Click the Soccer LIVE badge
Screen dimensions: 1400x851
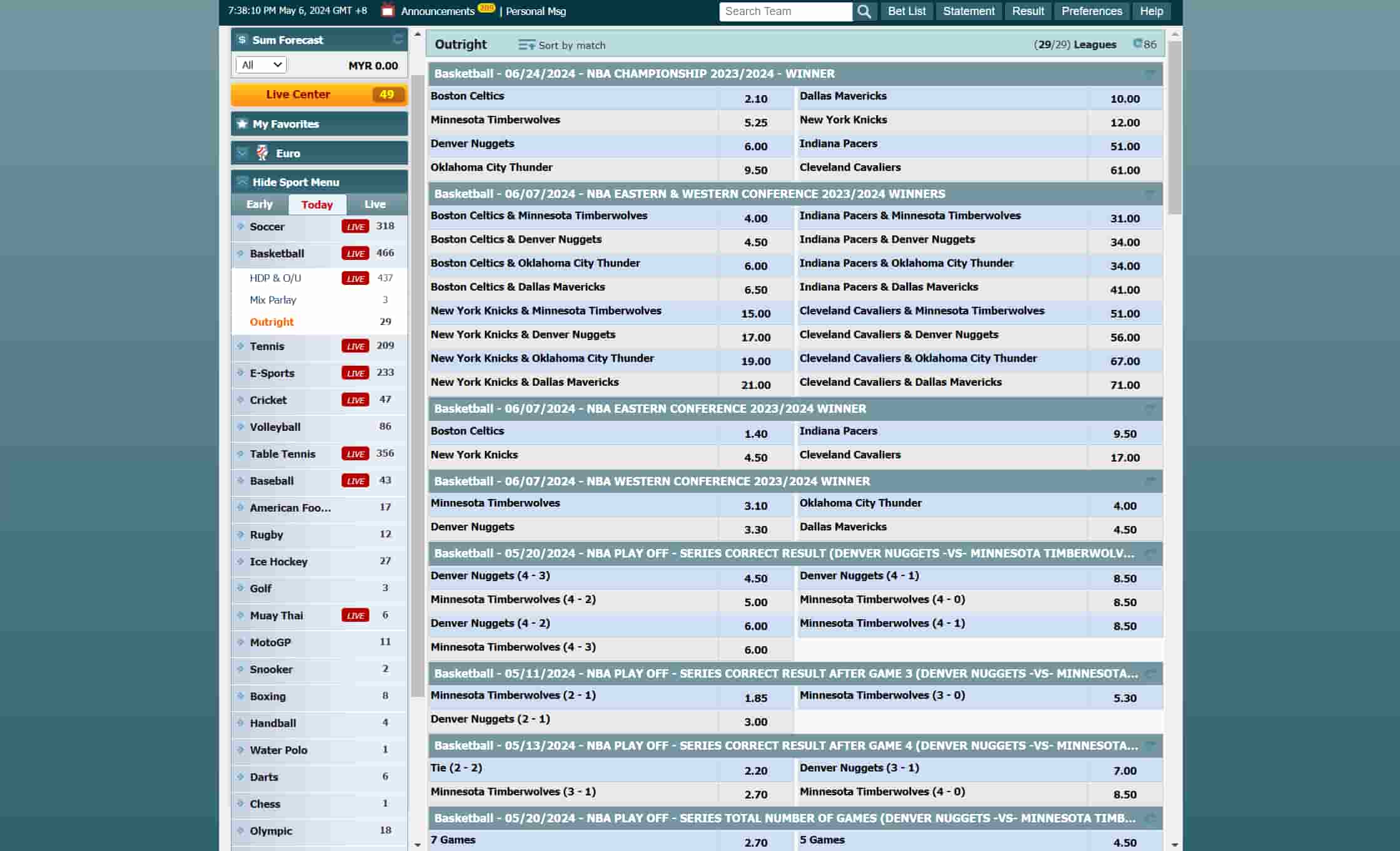coord(355,227)
